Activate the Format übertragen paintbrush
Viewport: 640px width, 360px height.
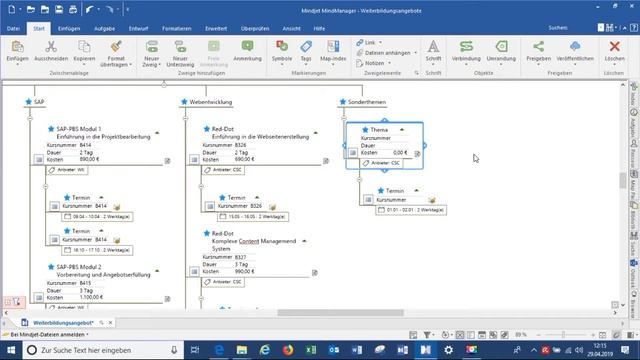pyautogui.click(x=116, y=47)
